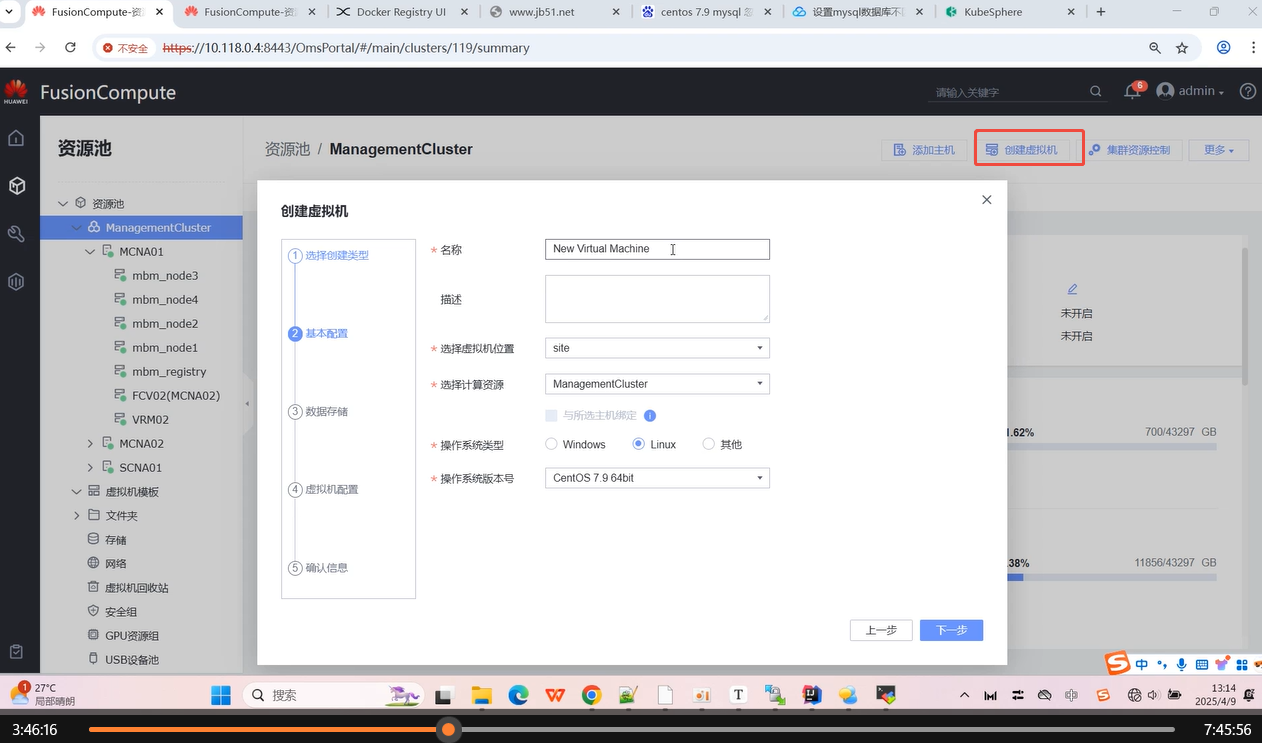Select the Windows OS type radio button
Screen dimensions: 1262x743
[x=552, y=444]
